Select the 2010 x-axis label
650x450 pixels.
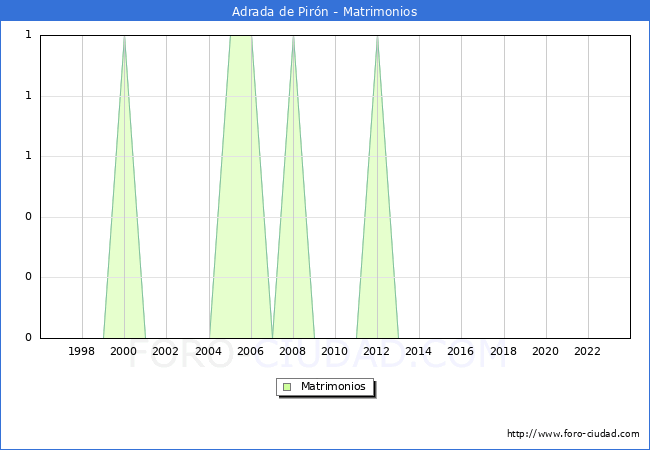coord(335,351)
